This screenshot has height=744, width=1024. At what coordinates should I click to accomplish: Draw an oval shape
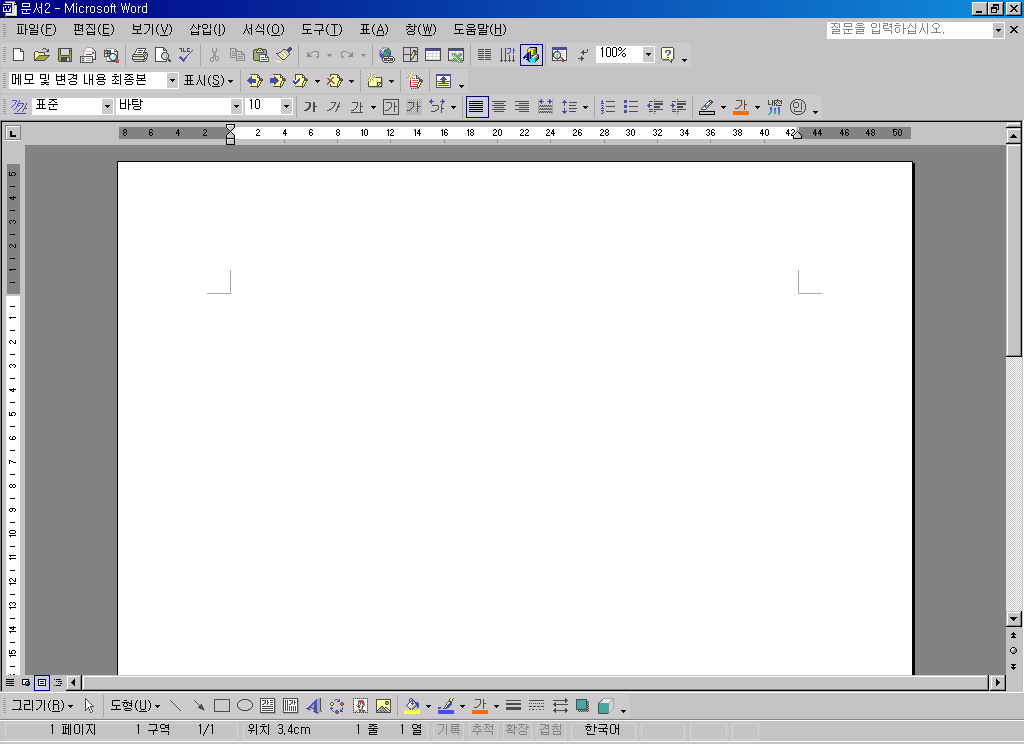pyautogui.click(x=245, y=705)
